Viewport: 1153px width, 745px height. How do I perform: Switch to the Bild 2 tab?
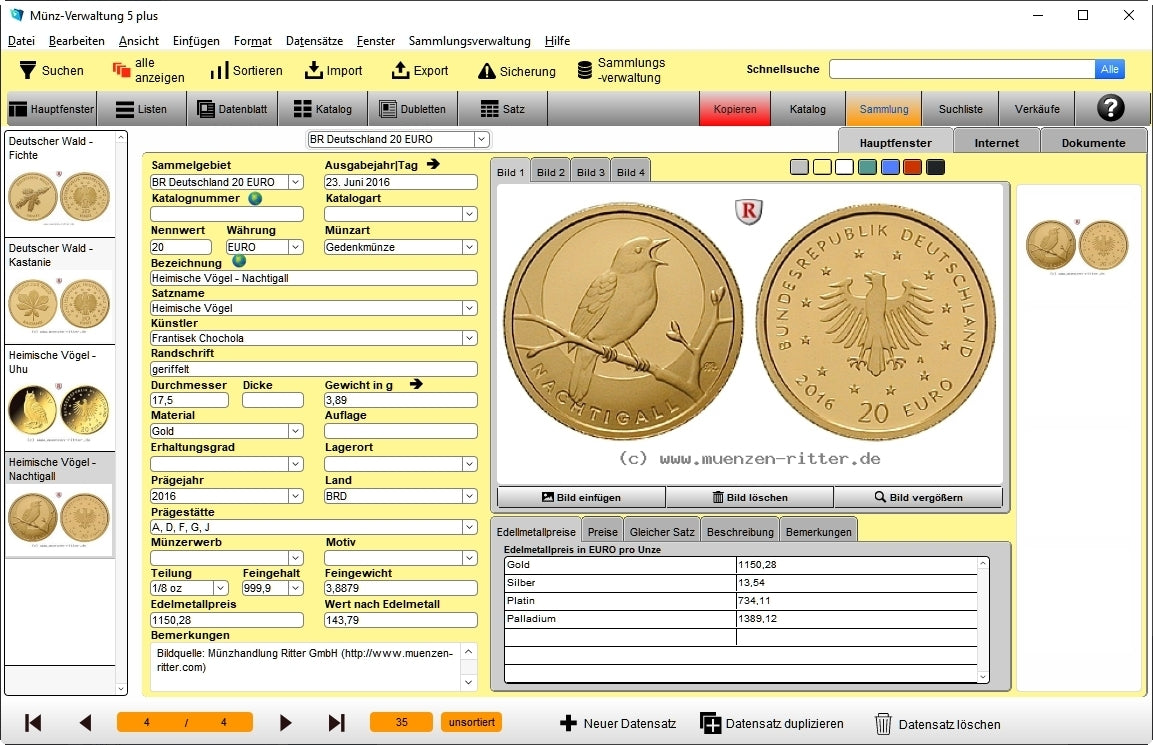[x=551, y=172]
